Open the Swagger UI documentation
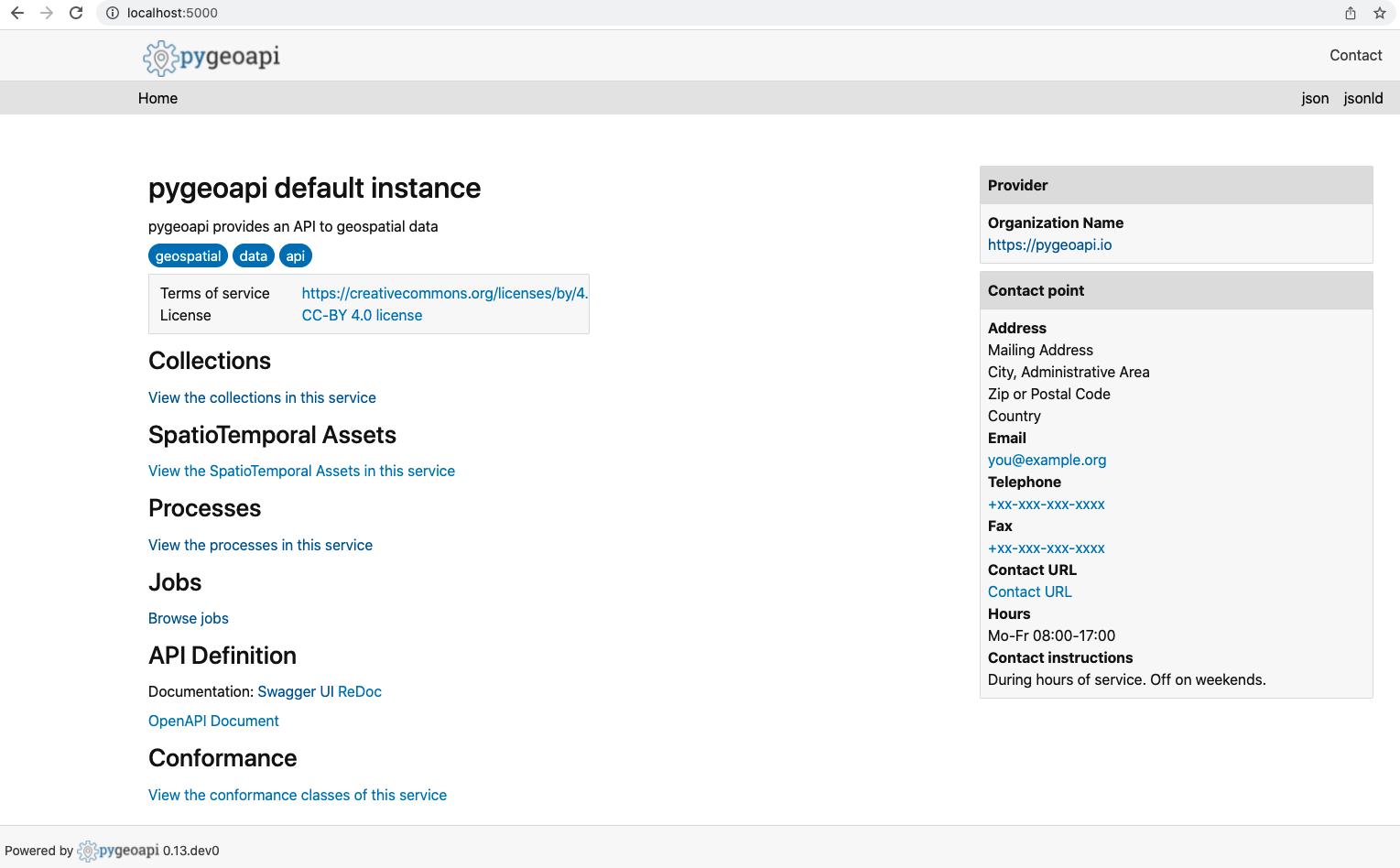Viewport: 1400px width, 868px height. coord(296,691)
